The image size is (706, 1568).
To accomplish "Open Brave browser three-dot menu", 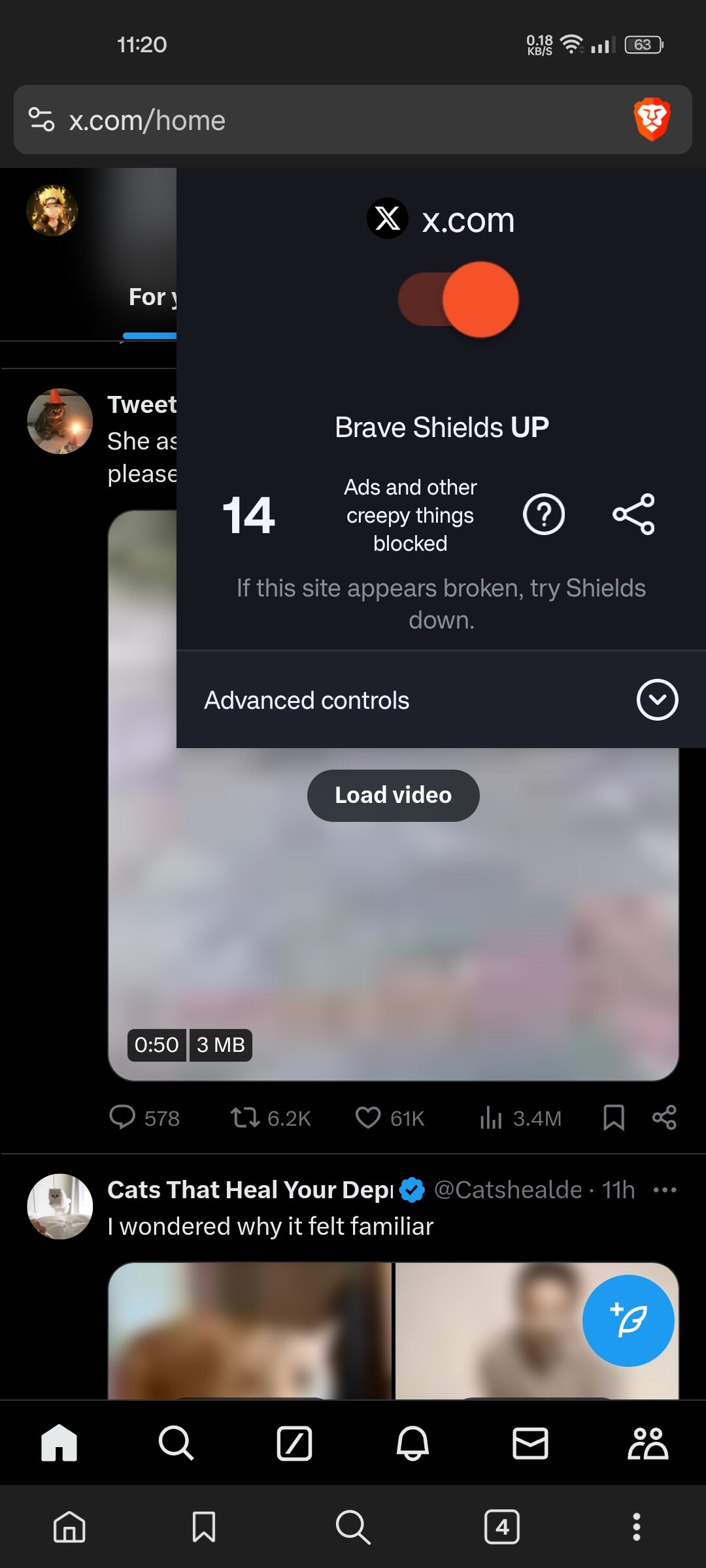I will tap(636, 1527).
